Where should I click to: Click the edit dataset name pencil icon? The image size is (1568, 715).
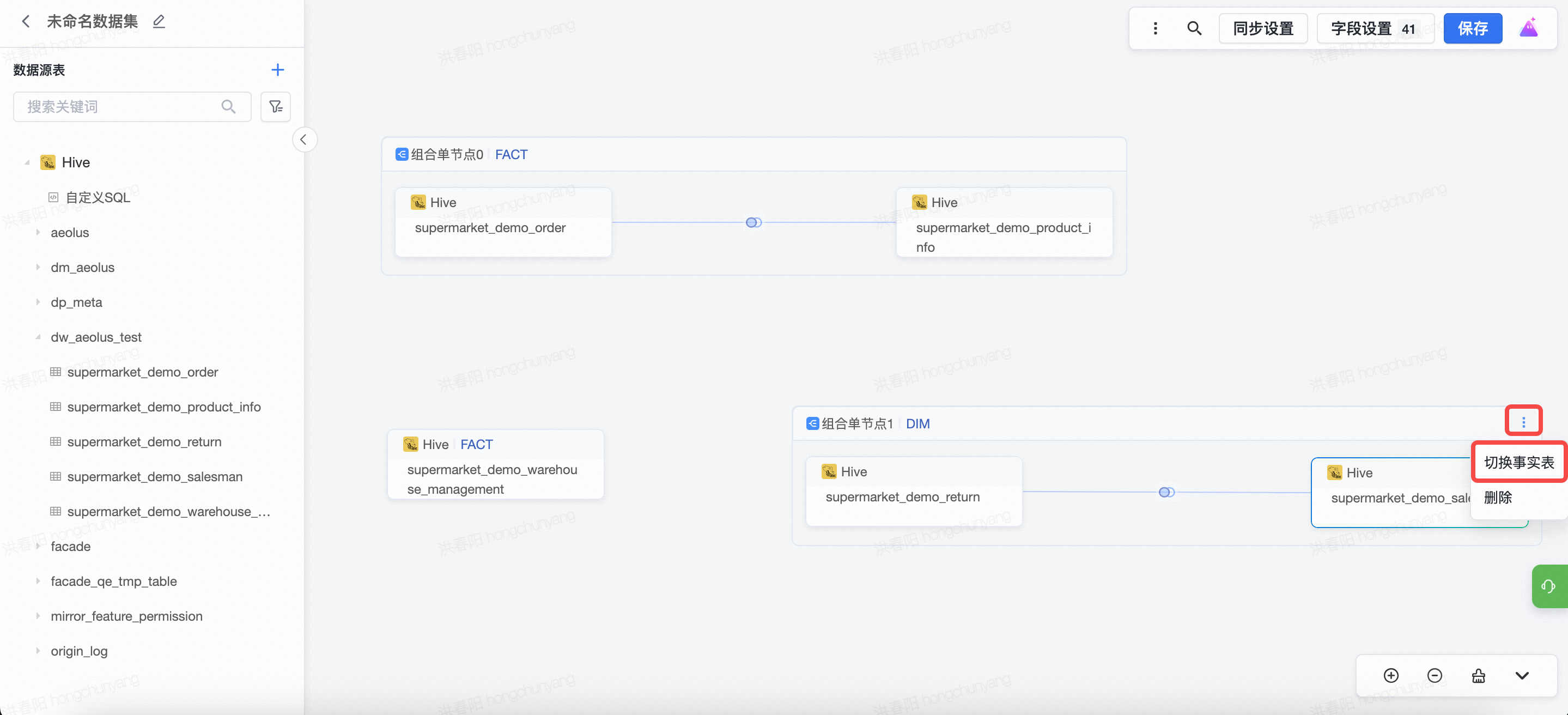[159, 21]
